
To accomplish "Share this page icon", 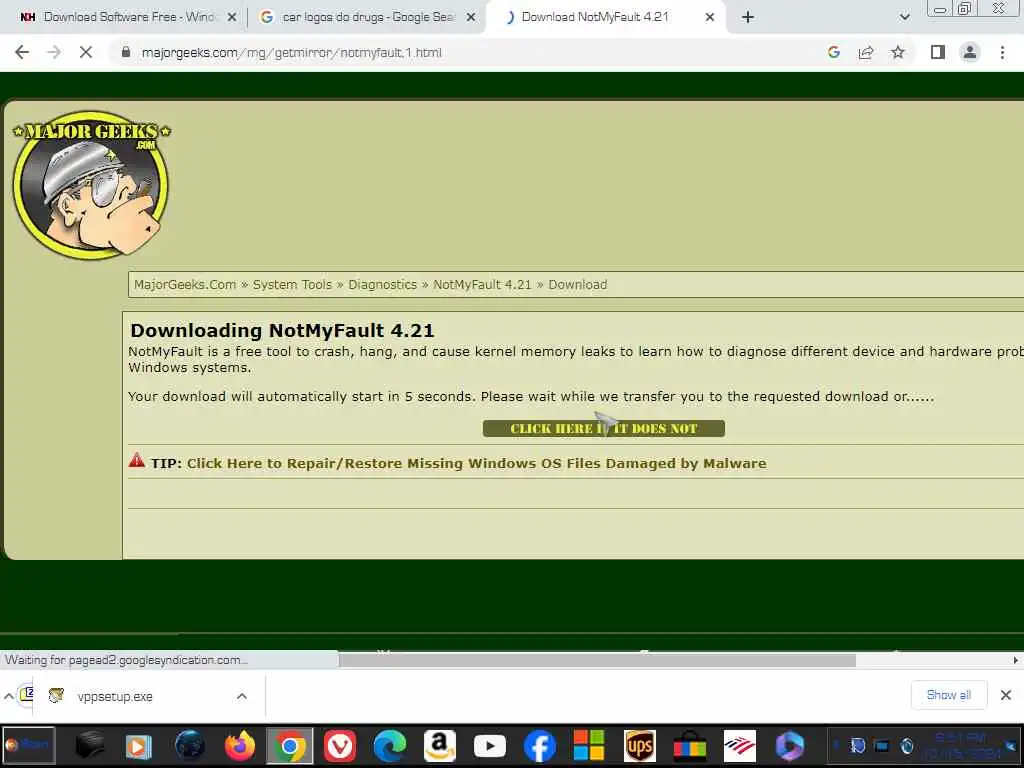I will pyautogui.click(x=866, y=52).
